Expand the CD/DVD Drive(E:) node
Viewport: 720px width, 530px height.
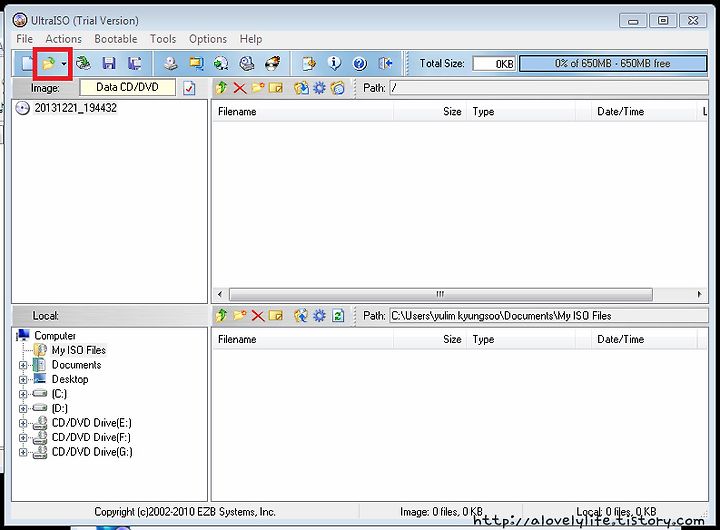pos(22,423)
